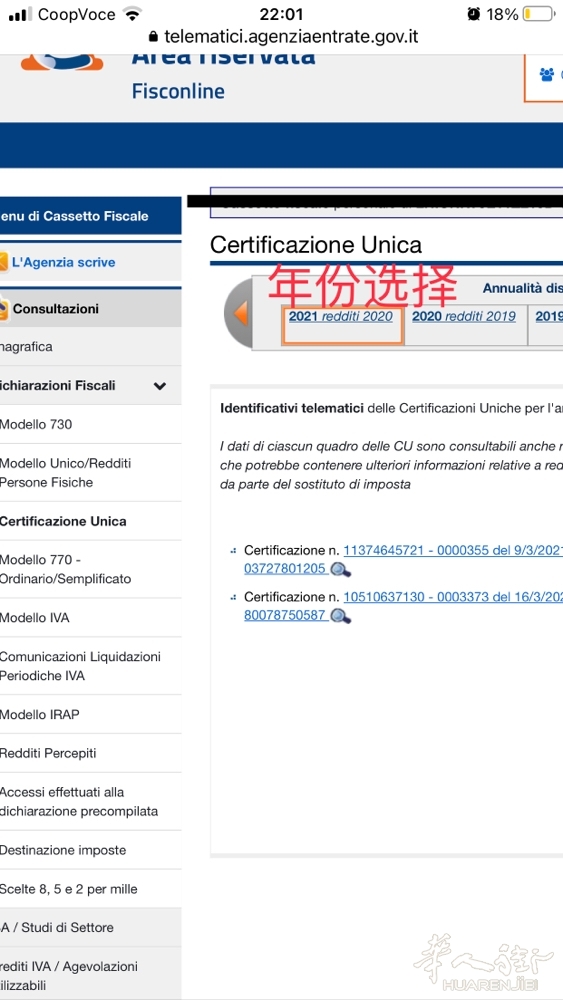Open Menu di Cassetto Fiscale header

pyautogui.click(x=91, y=216)
